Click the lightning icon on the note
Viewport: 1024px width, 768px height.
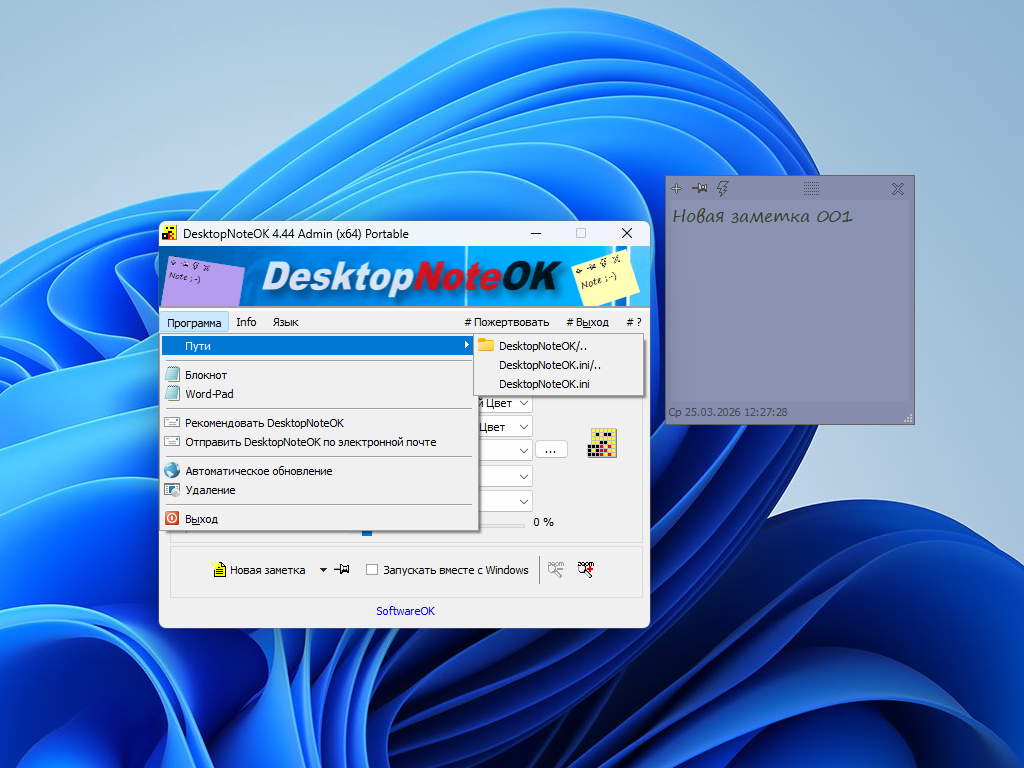(x=722, y=189)
